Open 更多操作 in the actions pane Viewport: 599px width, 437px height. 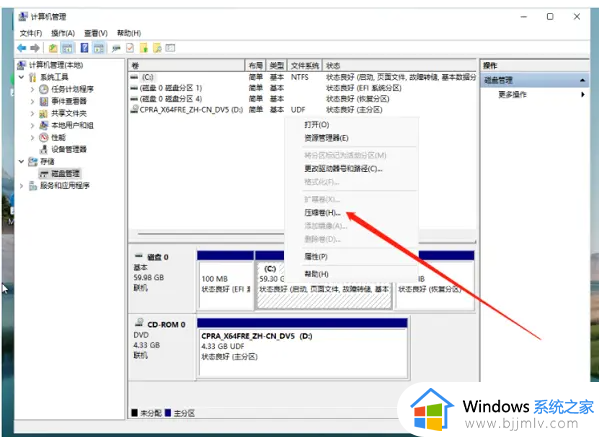click(535, 95)
